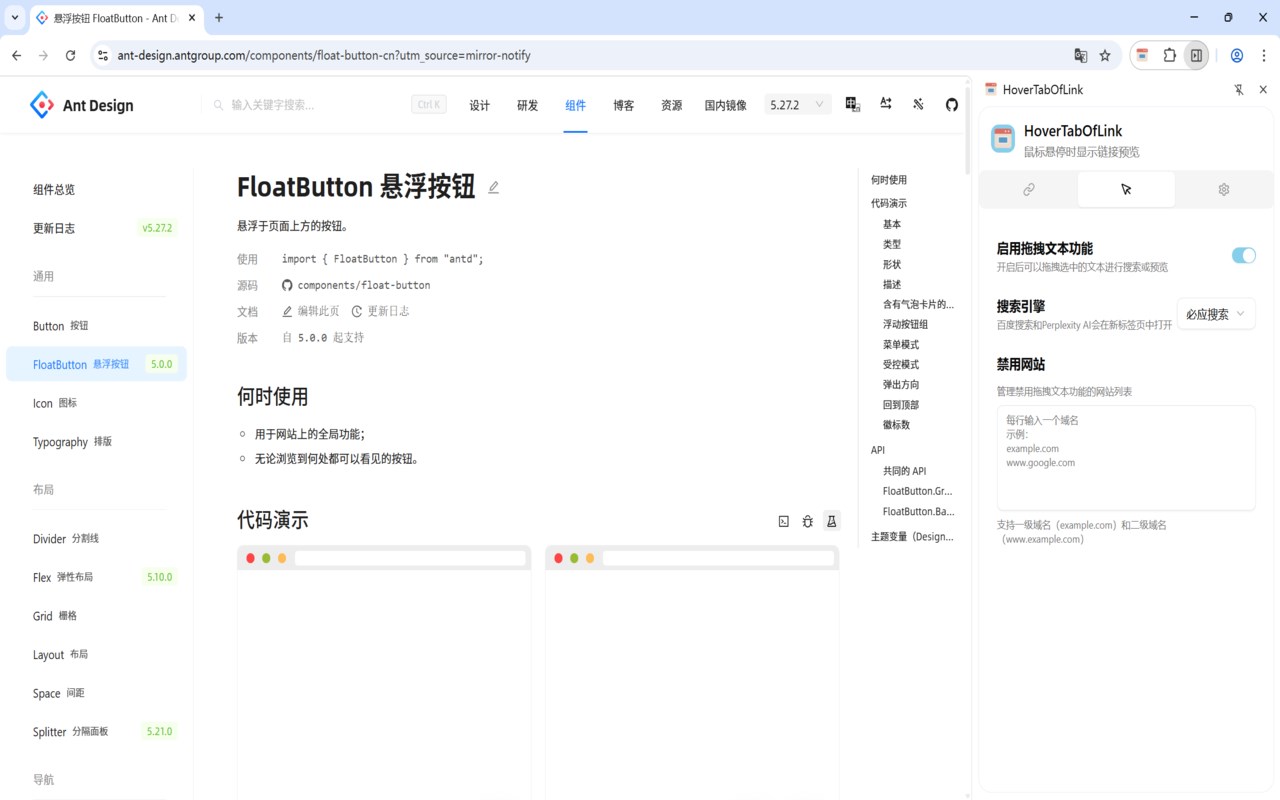Select the 组件 nav menu item
The width and height of the screenshot is (1280, 800).
click(576, 105)
